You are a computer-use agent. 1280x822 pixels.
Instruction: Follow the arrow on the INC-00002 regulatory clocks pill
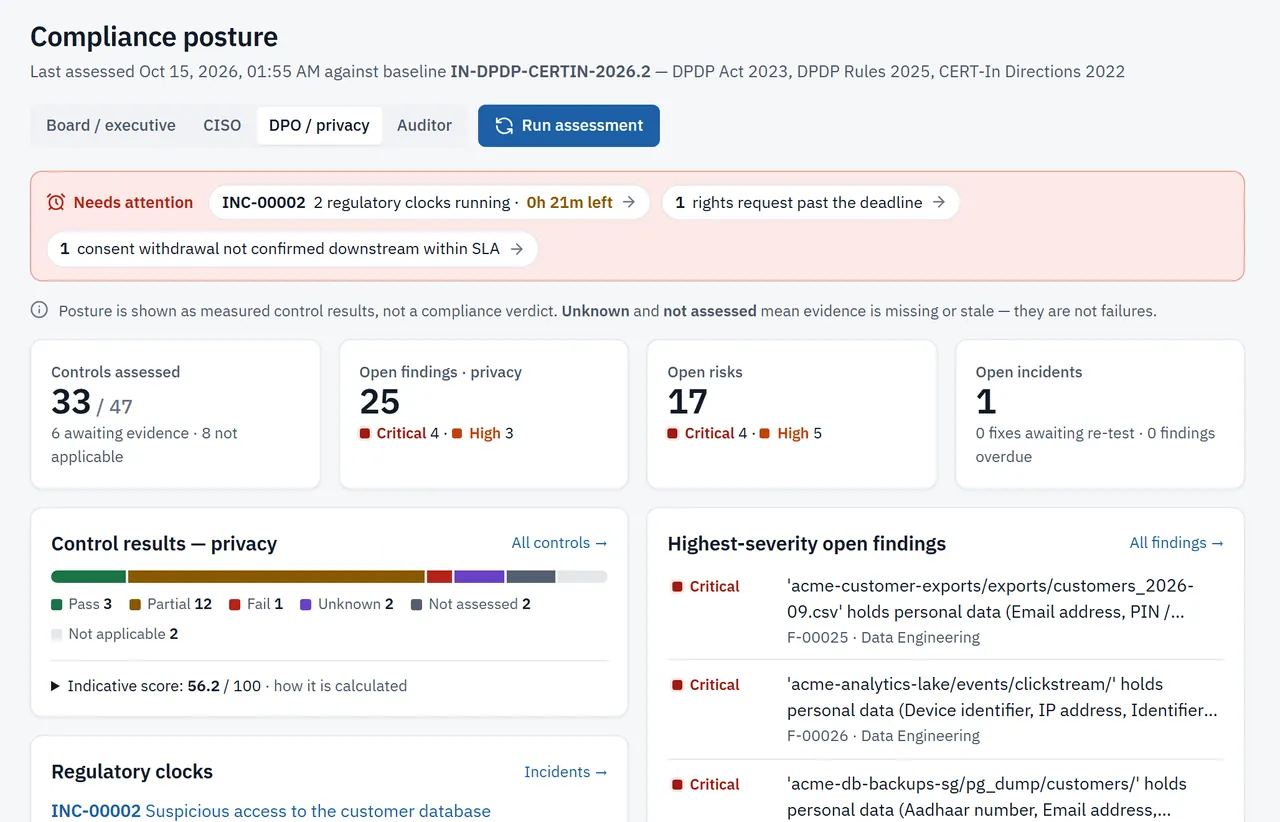[629, 202]
